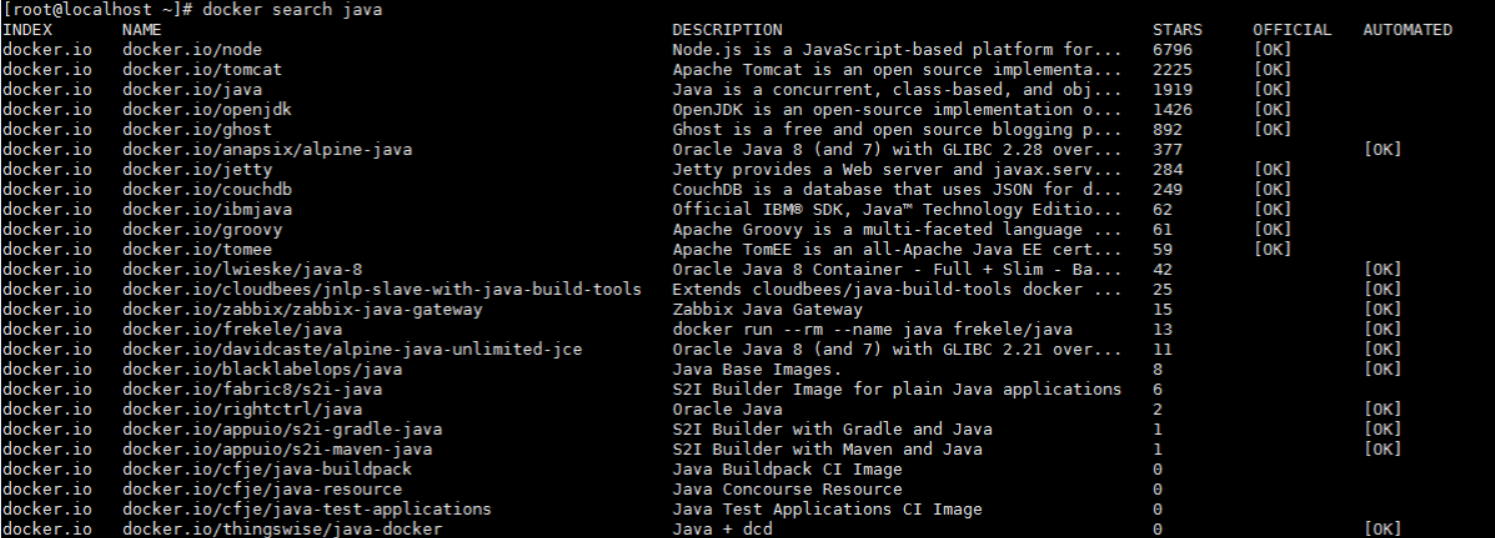Screen dimensions: 1495x538
Task: Select the DESCRIPTION column header
Action: pyautogui.click(x=727, y=29)
